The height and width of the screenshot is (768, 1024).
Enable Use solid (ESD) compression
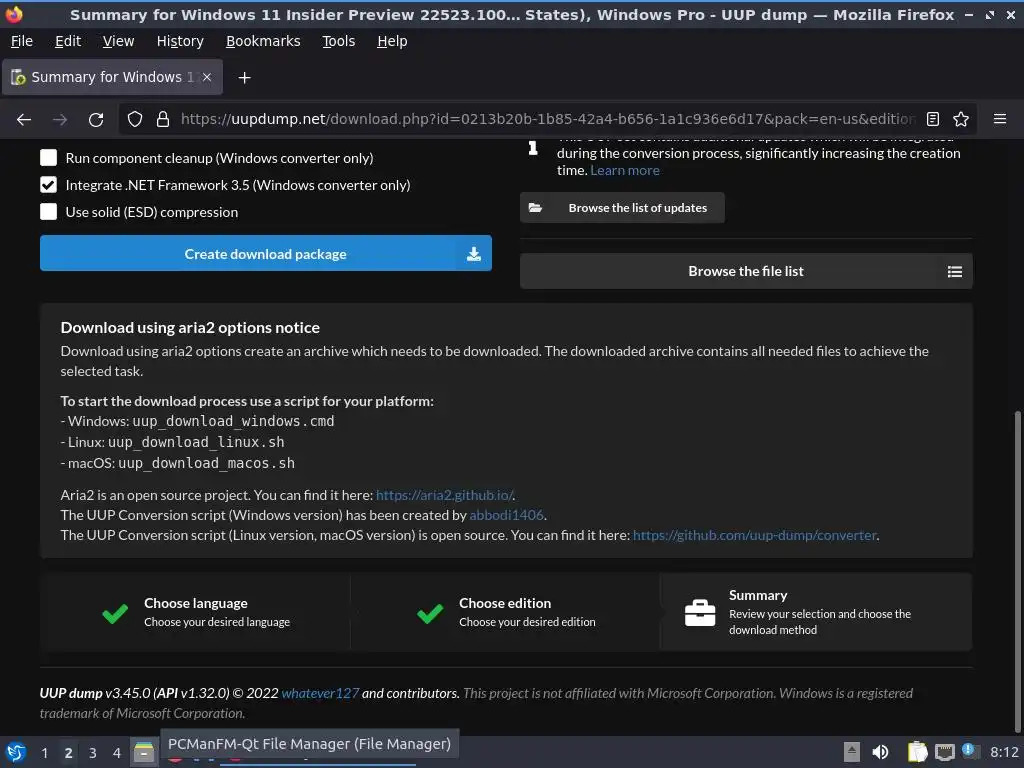tap(48, 212)
